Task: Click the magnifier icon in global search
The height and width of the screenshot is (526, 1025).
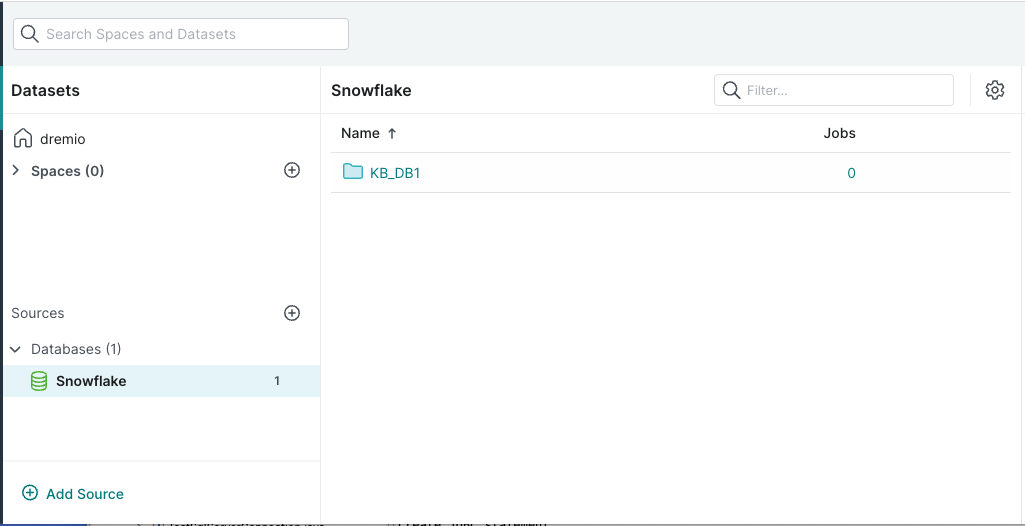Action: [30, 34]
